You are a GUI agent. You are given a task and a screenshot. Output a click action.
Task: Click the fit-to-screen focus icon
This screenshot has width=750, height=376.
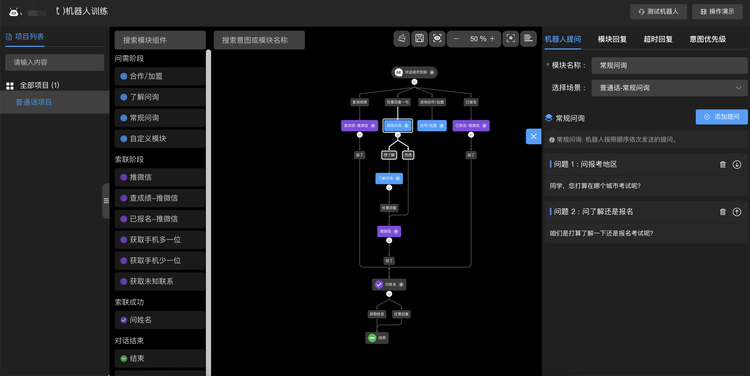[511, 39]
